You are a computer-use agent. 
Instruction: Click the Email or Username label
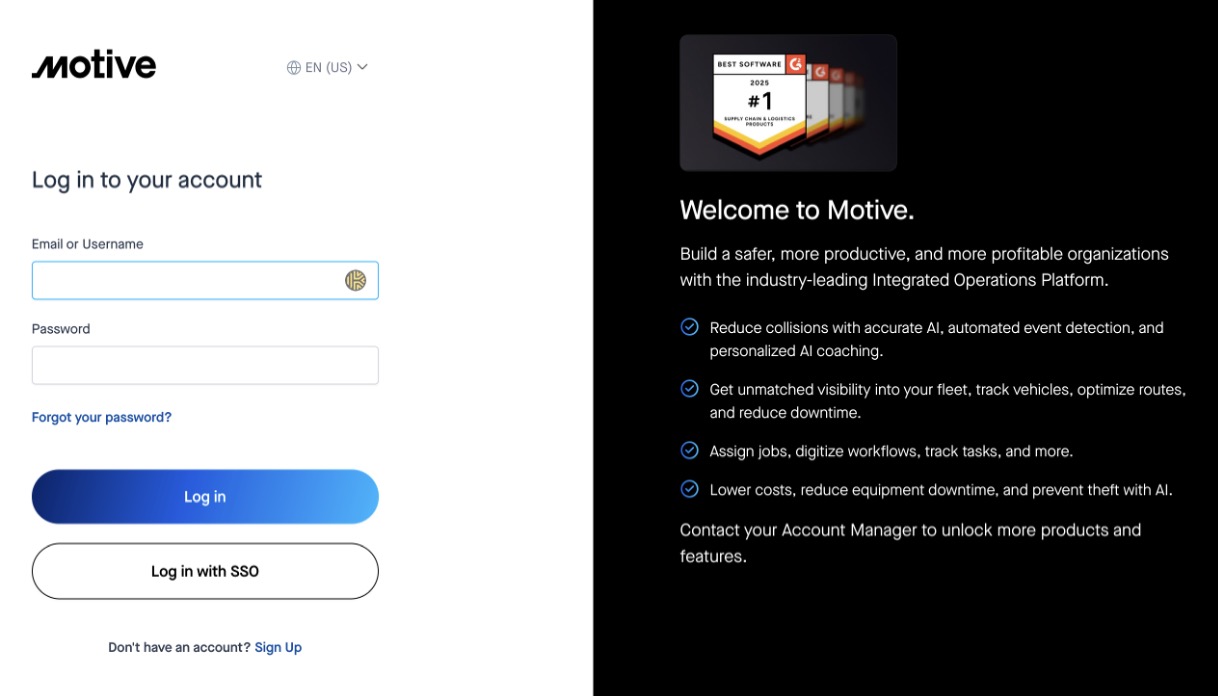tap(88, 244)
